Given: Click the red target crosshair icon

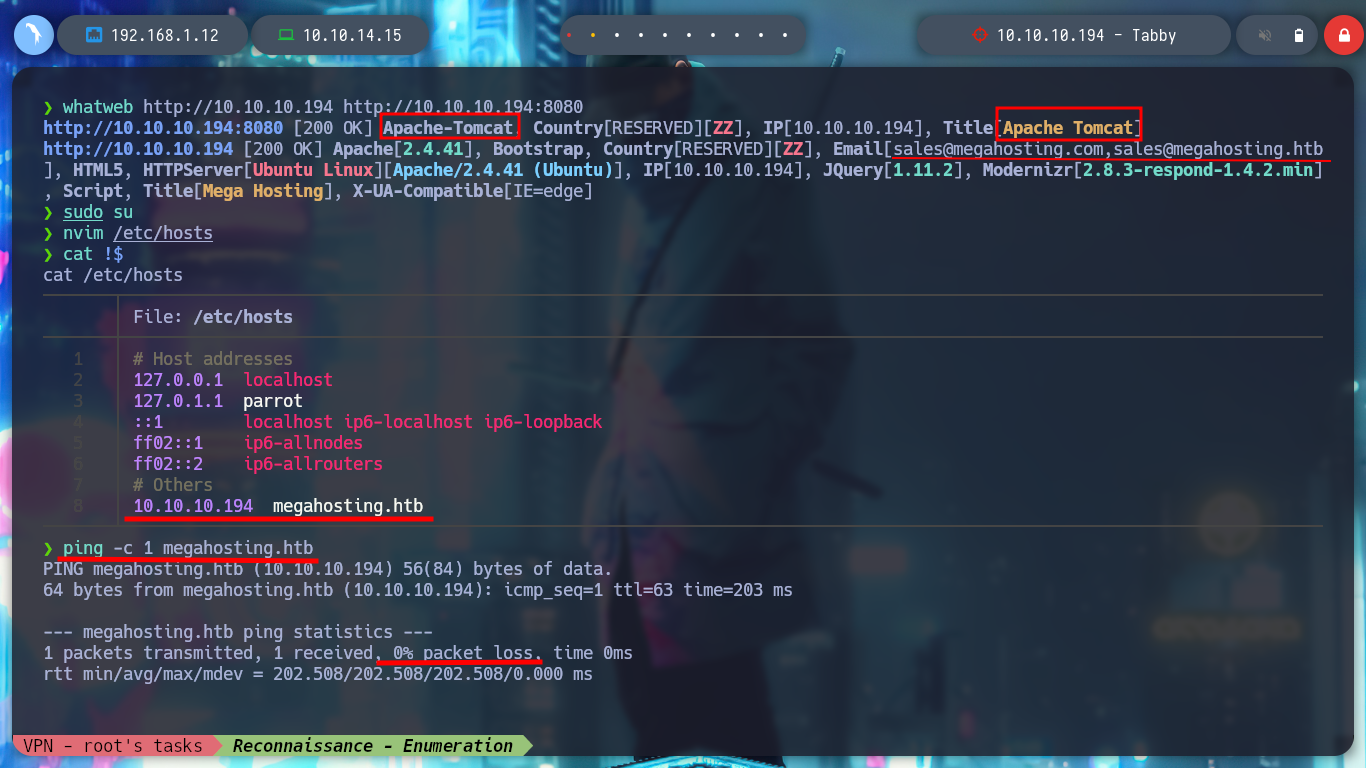Looking at the screenshot, I should point(979,35).
